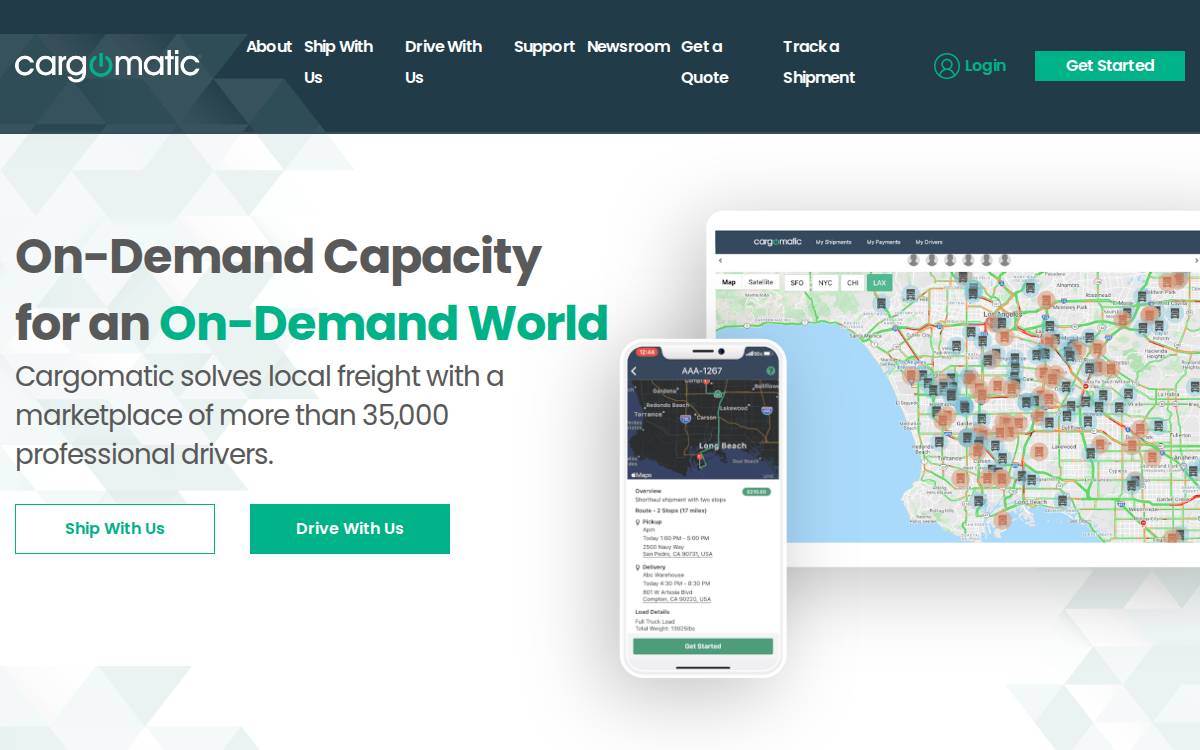Screen dimensions: 1200x750
Task: Click the Login text link
Action: click(985, 66)
